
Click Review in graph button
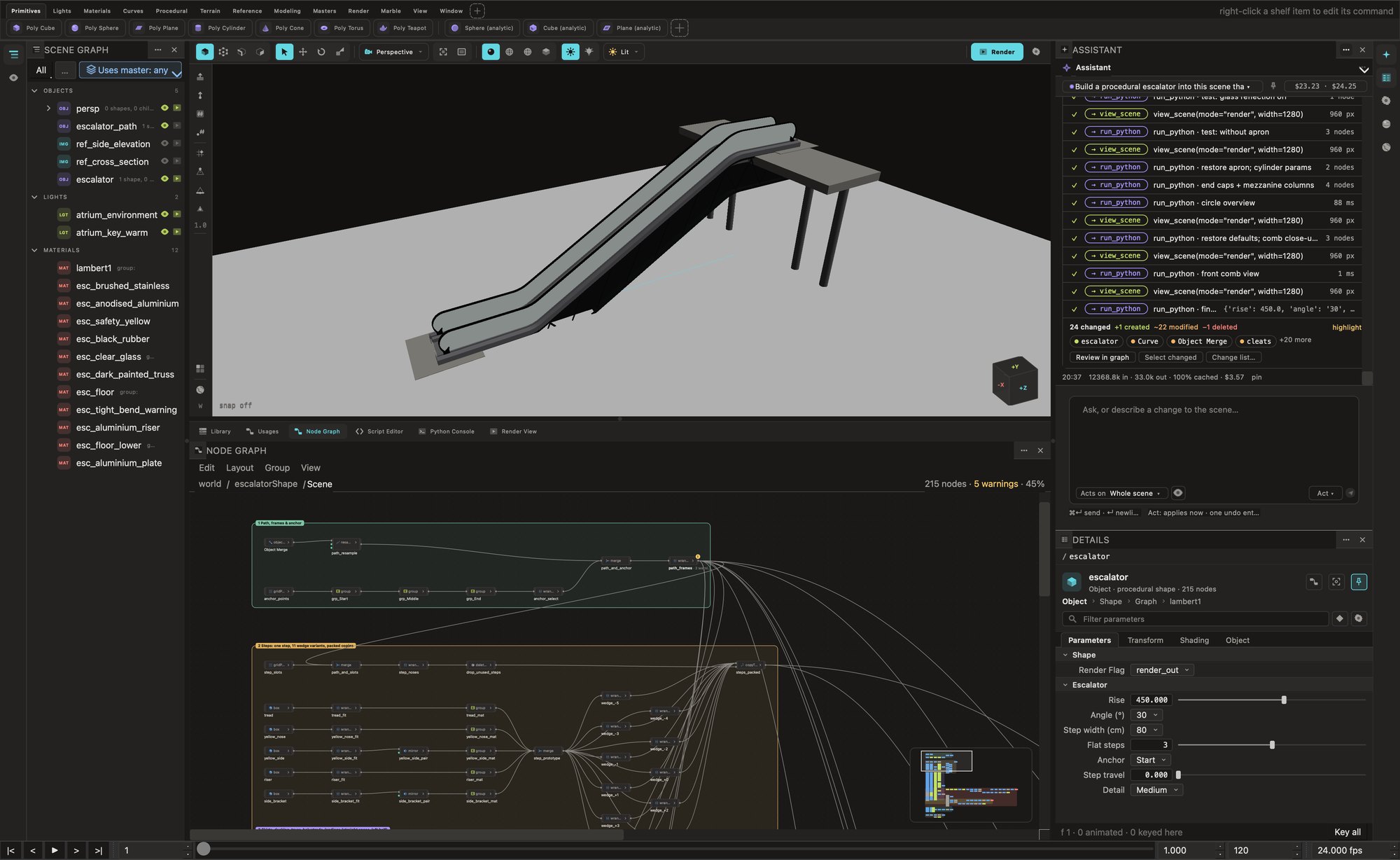pyautogui.click(x=1102, y=357)
